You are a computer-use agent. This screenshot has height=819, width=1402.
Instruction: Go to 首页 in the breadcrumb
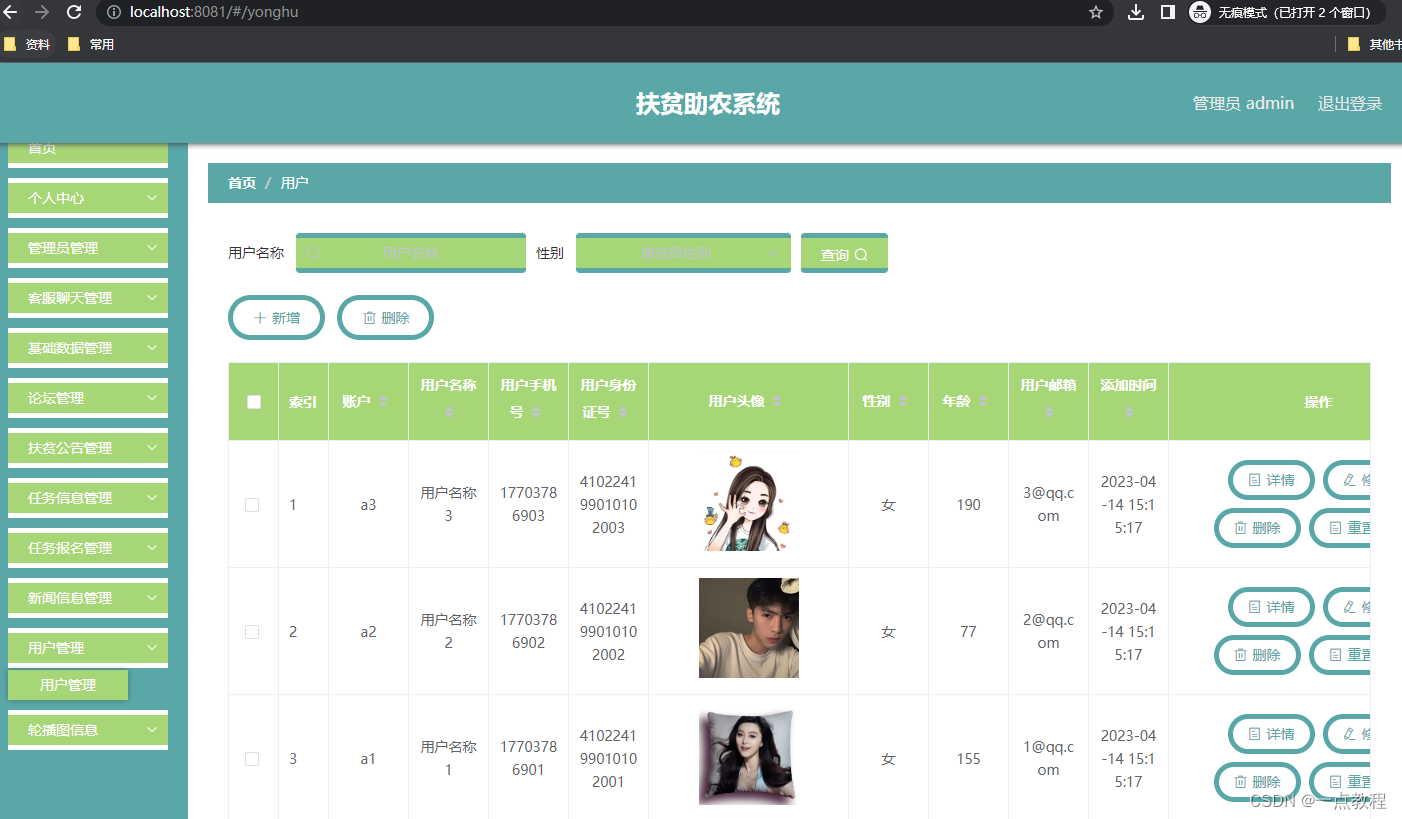click(242, 183)
